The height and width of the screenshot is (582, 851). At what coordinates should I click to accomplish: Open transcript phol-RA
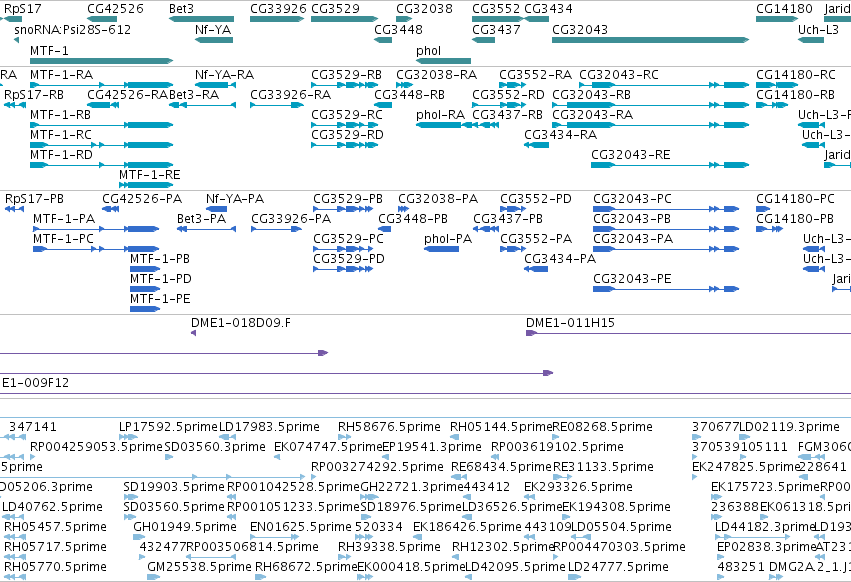point(441,115)
